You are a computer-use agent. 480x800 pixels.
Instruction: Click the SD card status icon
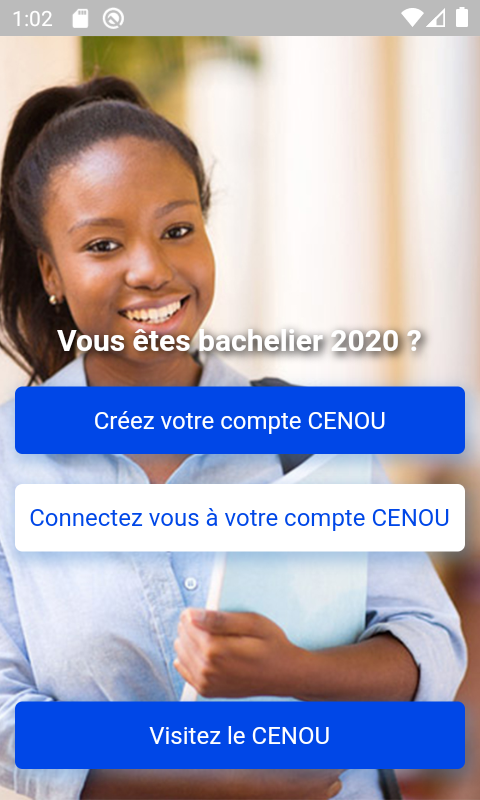pos(80,19)
